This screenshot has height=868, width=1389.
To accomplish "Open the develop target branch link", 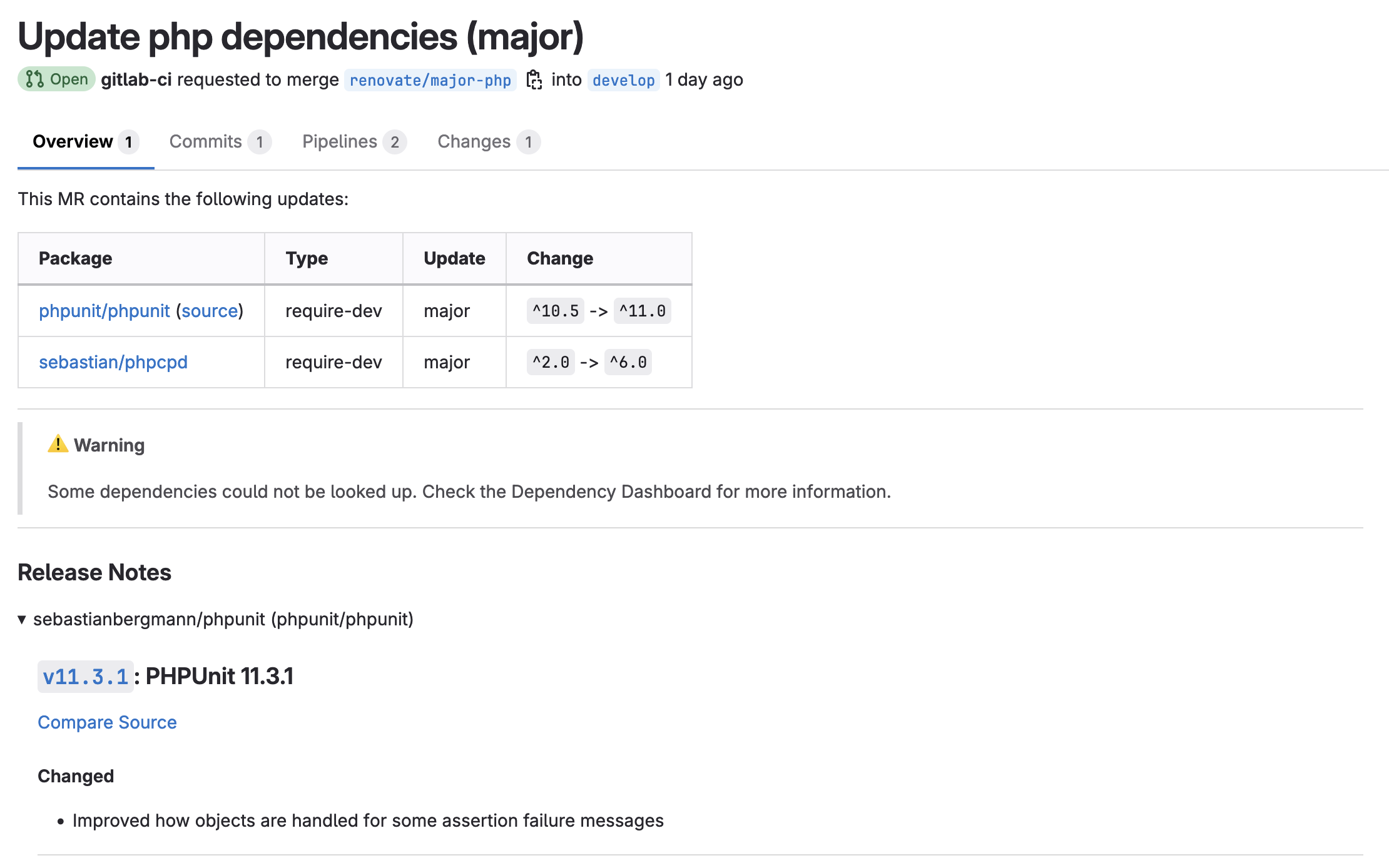I will [x=623, y=80].
